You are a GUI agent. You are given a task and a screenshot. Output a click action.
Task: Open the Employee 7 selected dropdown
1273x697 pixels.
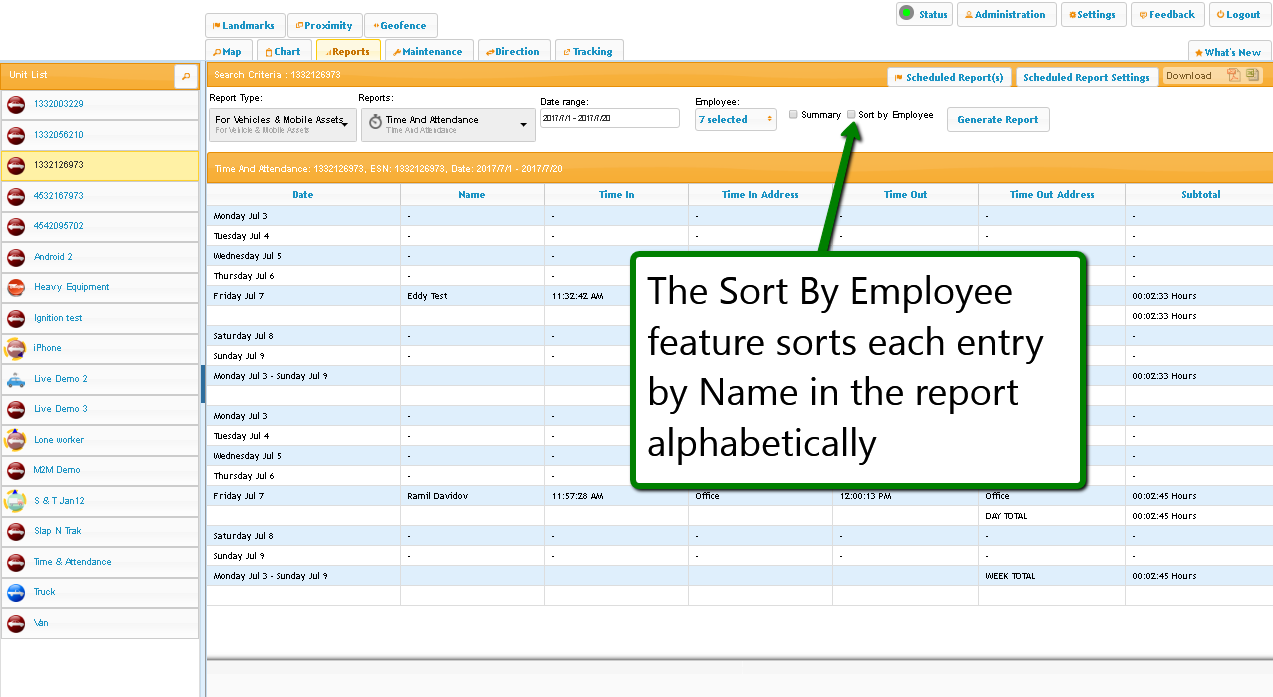coord(735,120)
